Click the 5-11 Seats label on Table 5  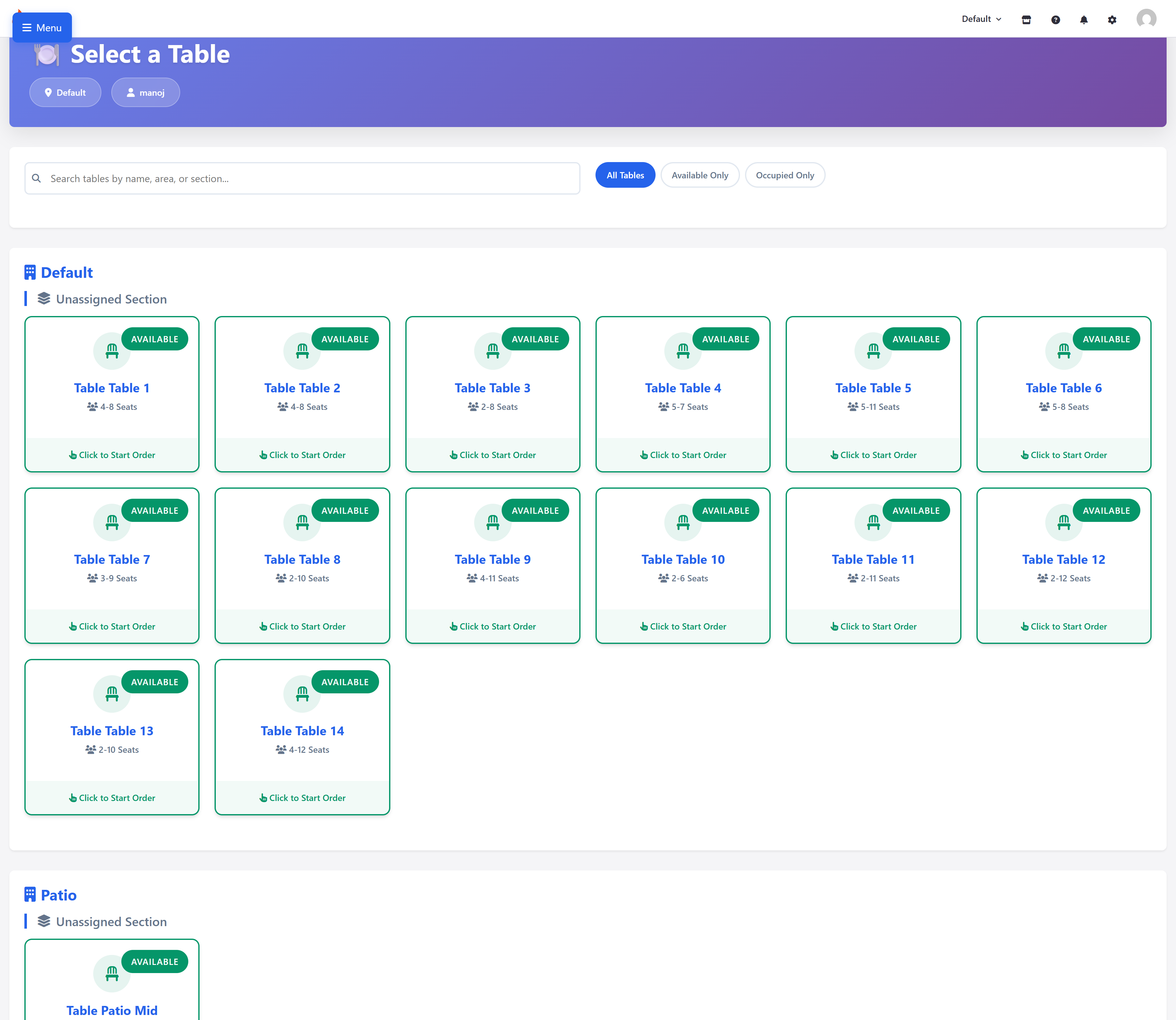(873, 406)
